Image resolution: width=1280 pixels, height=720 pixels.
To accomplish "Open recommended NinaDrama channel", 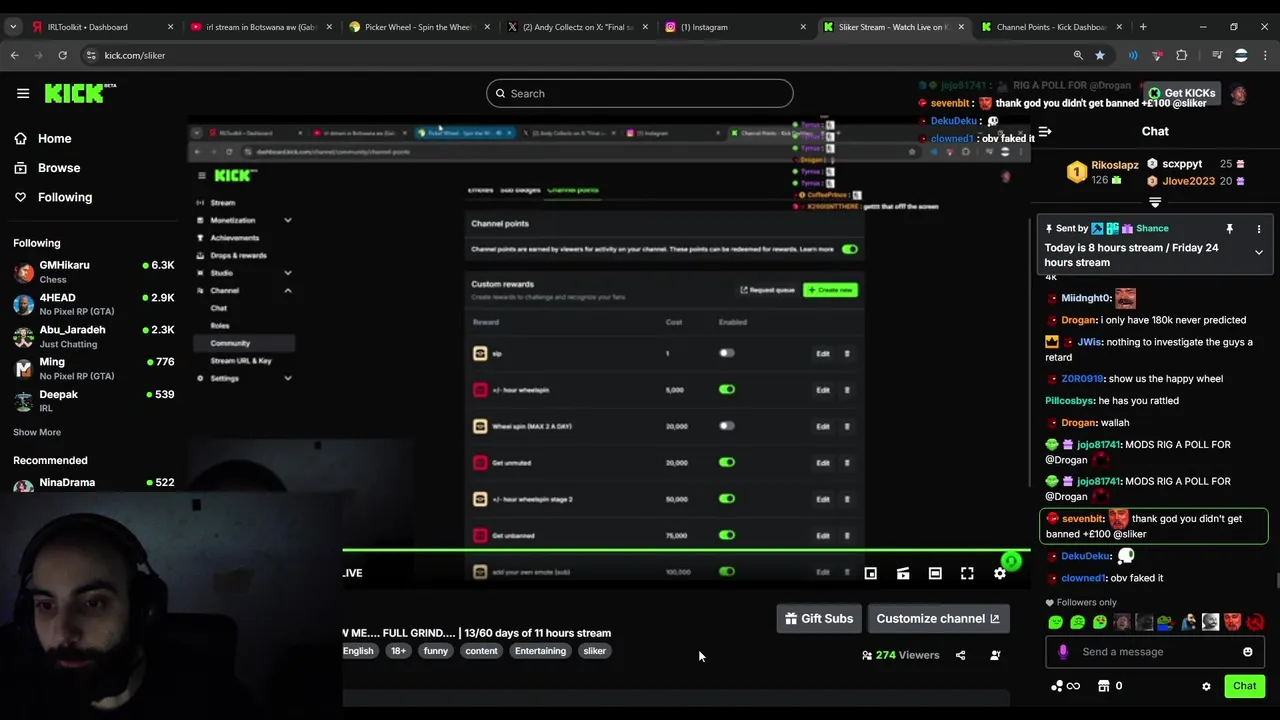I will point(94,484).
